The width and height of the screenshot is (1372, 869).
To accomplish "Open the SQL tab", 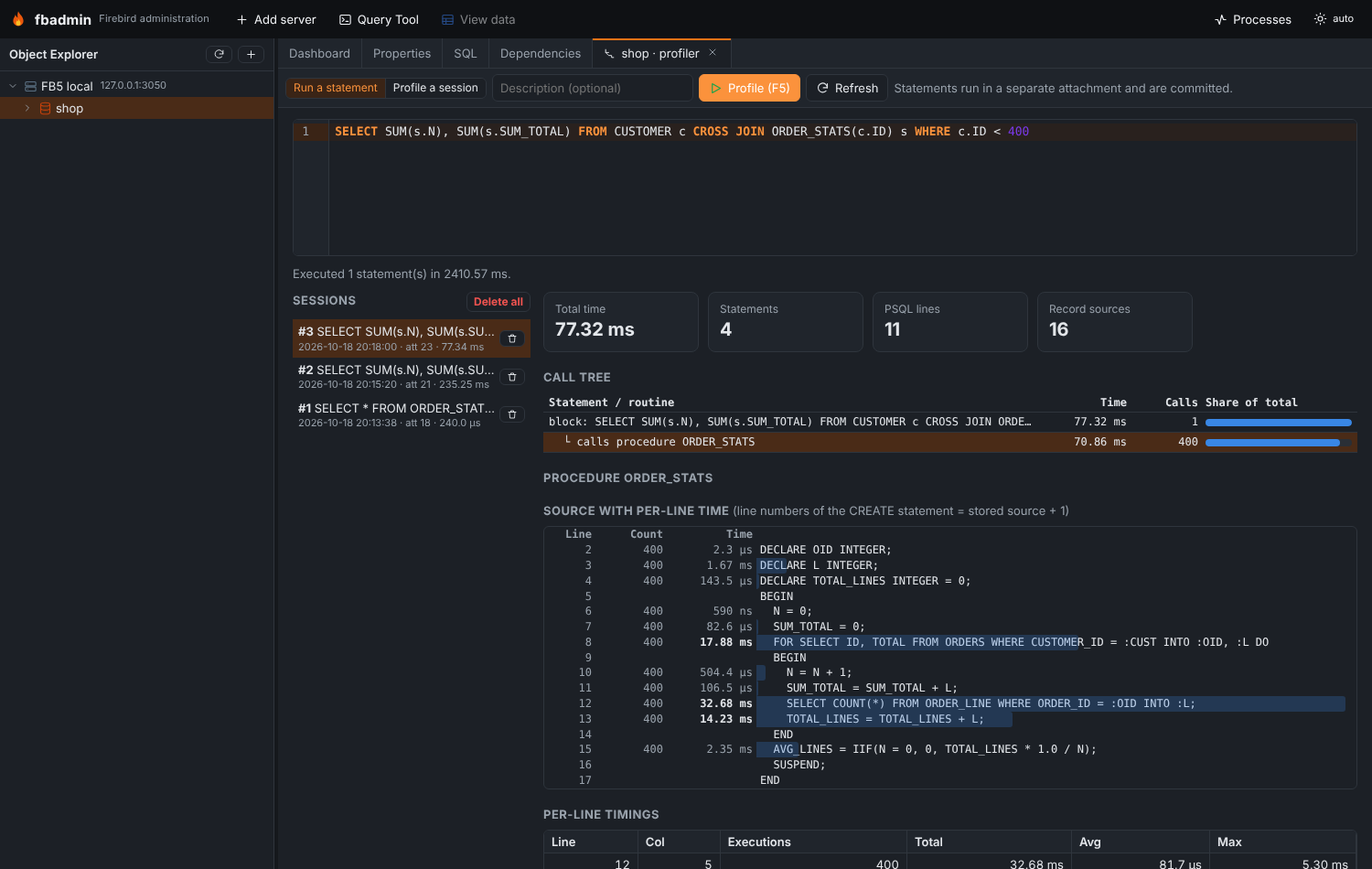I will point(466,54).
